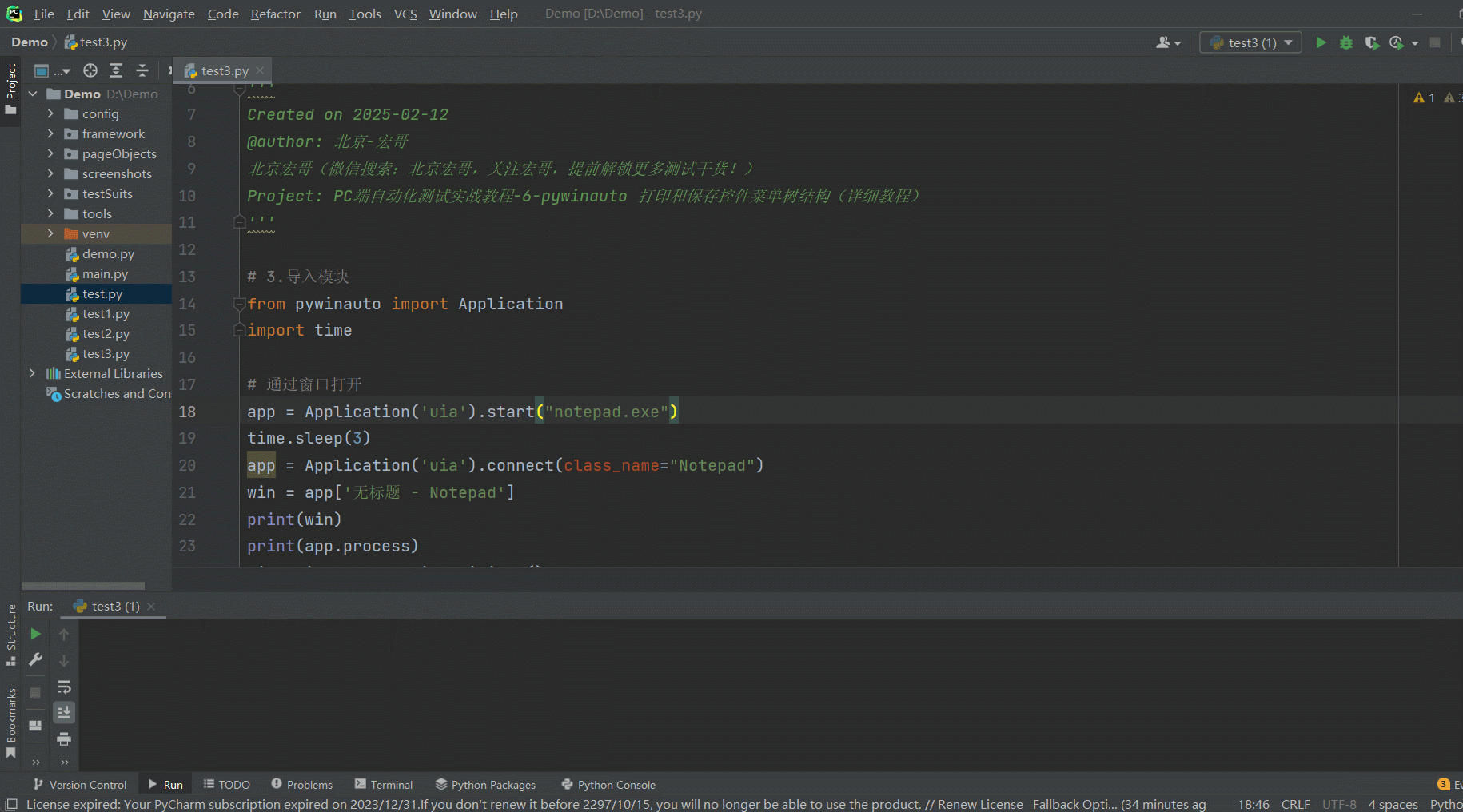Open the Structure tool window stripe
The image size is (1463, 812).
[x=10, y=635]
